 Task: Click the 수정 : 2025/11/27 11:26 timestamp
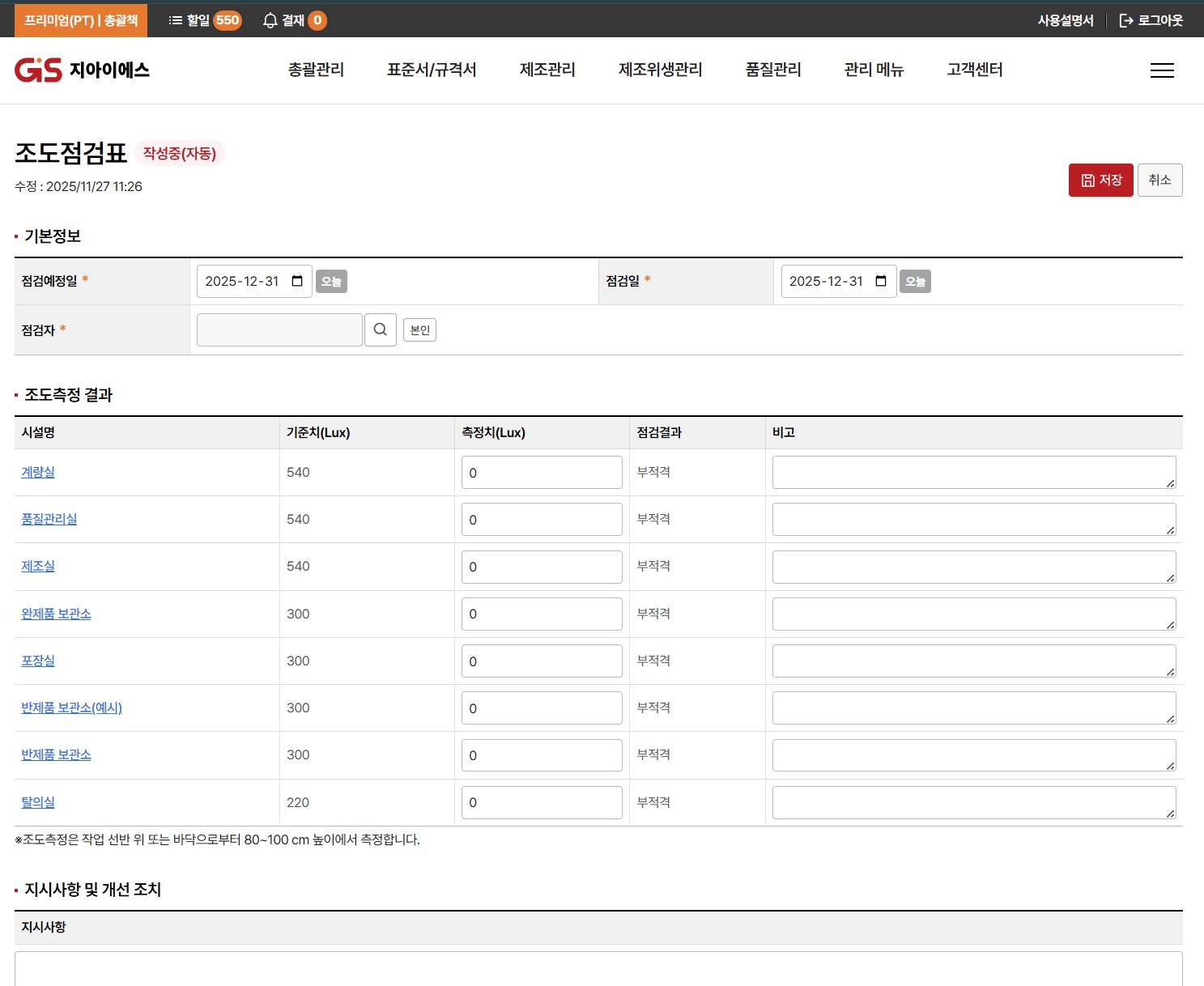[79, 186]
